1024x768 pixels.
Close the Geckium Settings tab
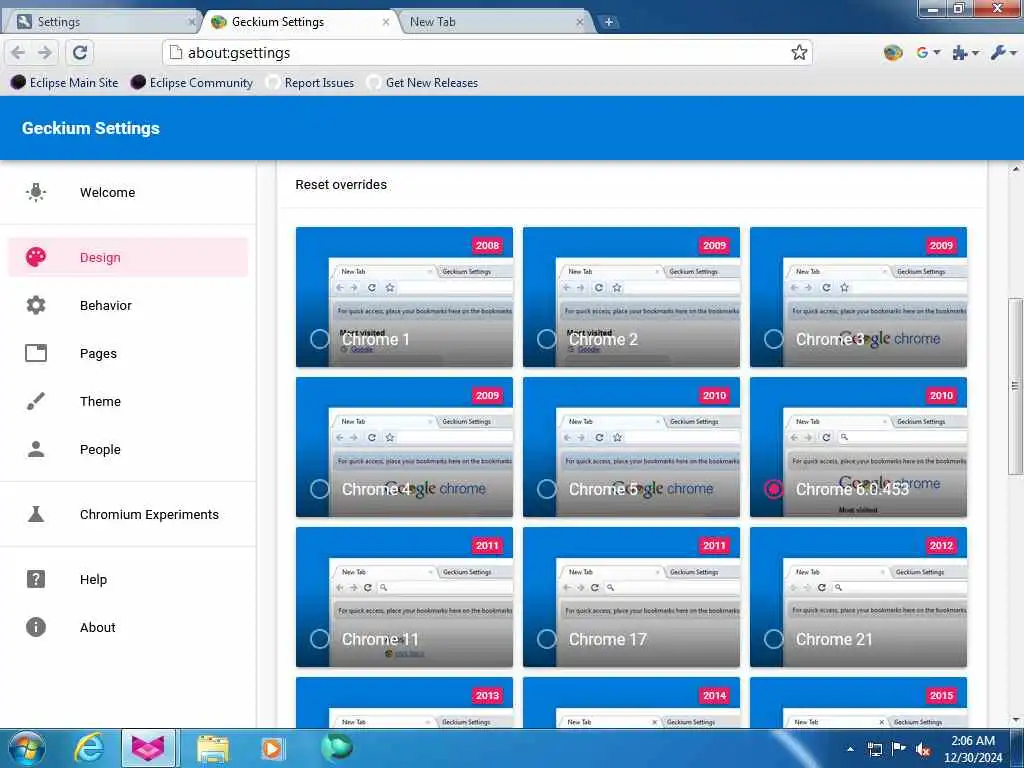386,22
